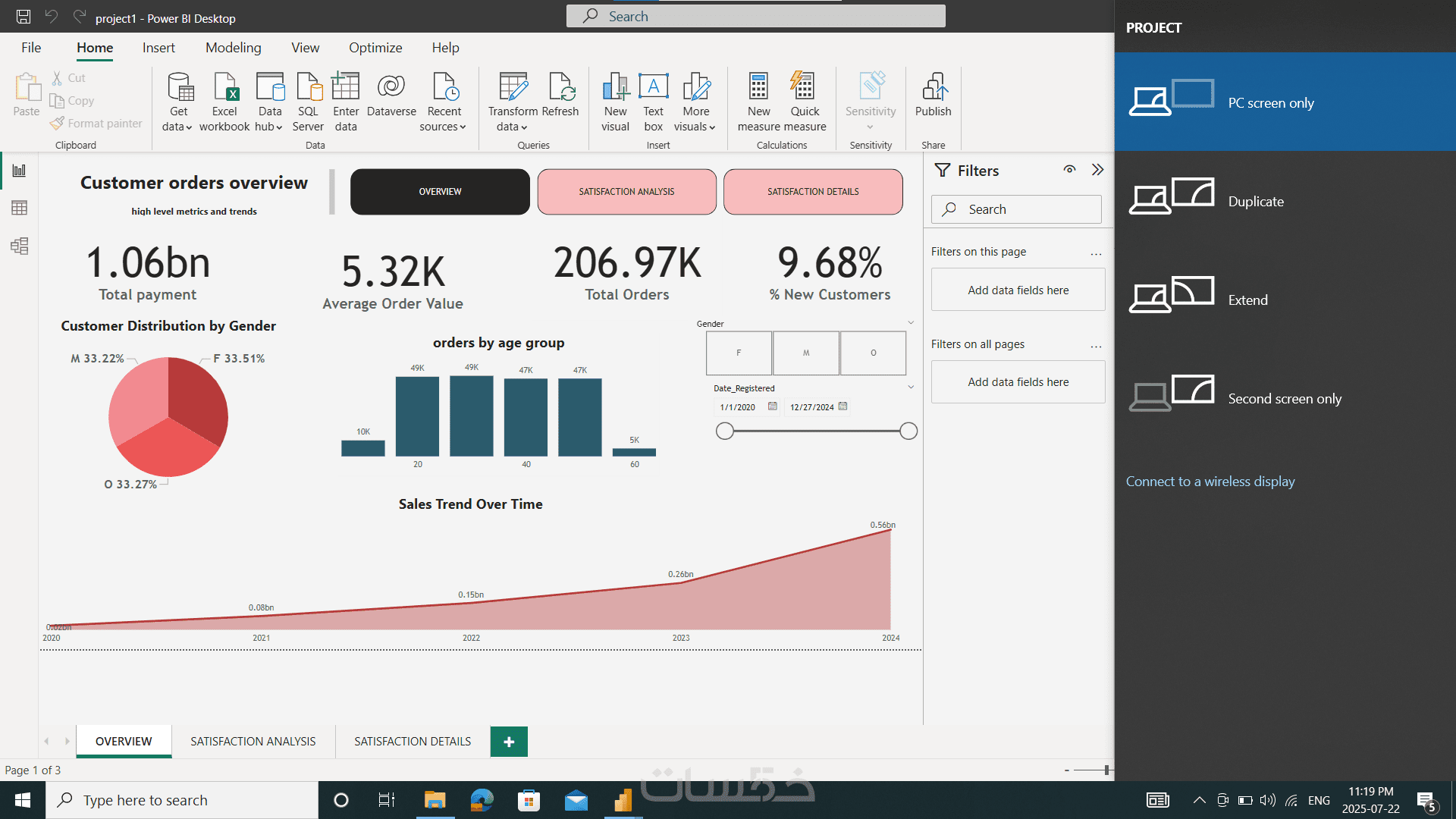The height and width of the screenshot is (819, 1456).
Task: Click the right date slider handle
Action: (908, 431)
